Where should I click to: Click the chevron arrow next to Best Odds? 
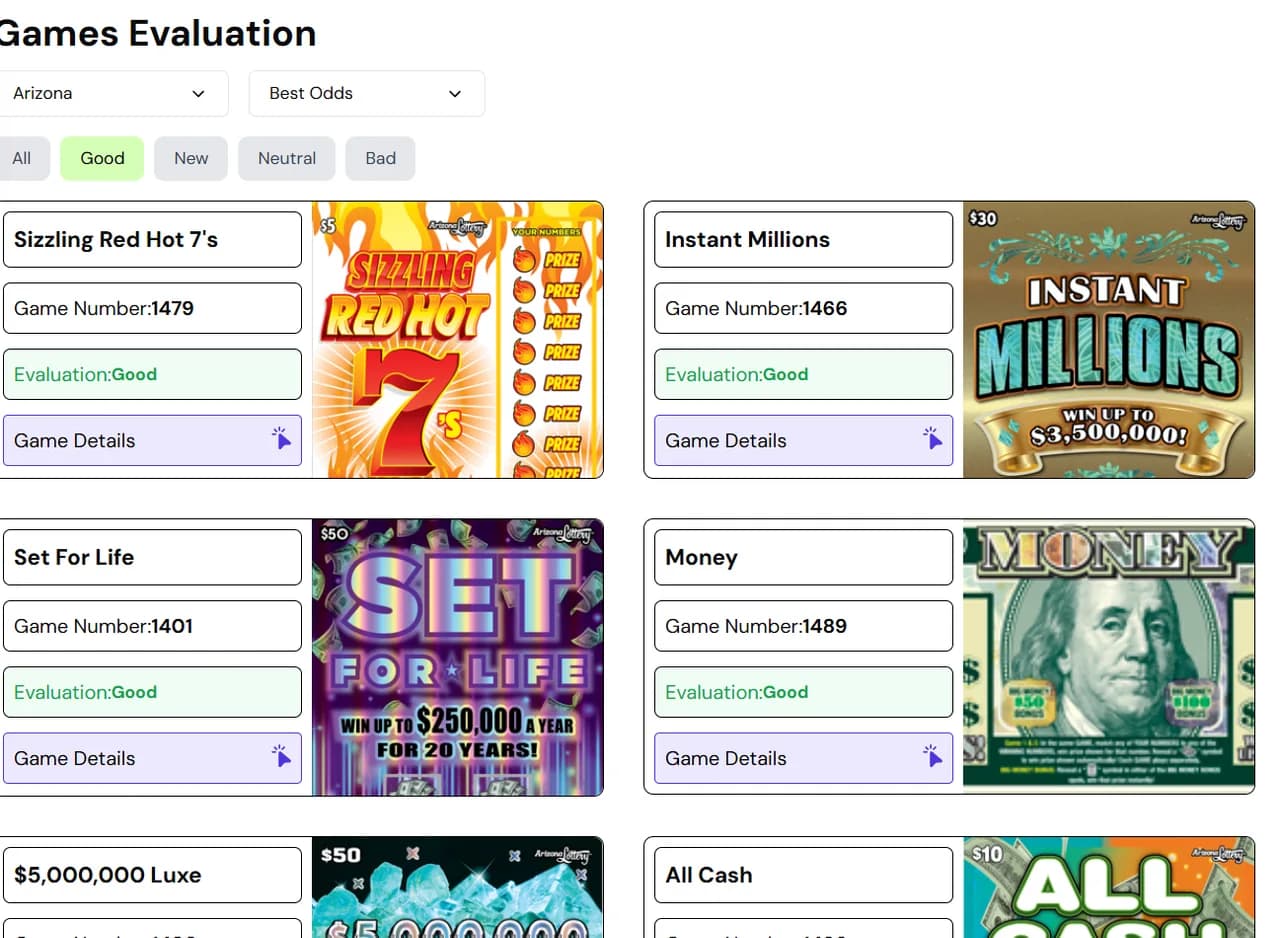[455, 94]
